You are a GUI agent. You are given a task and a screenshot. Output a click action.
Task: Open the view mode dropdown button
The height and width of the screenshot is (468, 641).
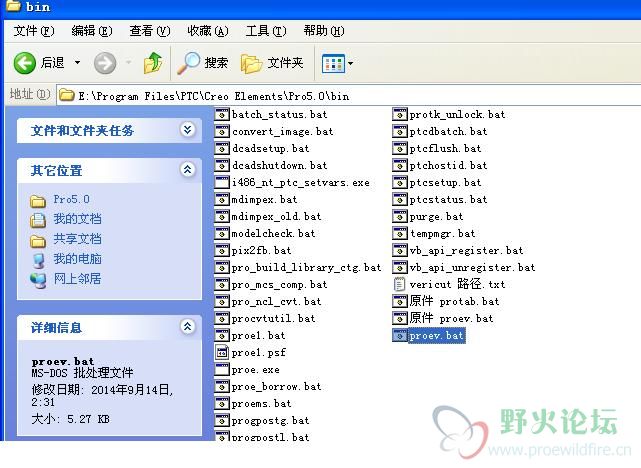337,63
